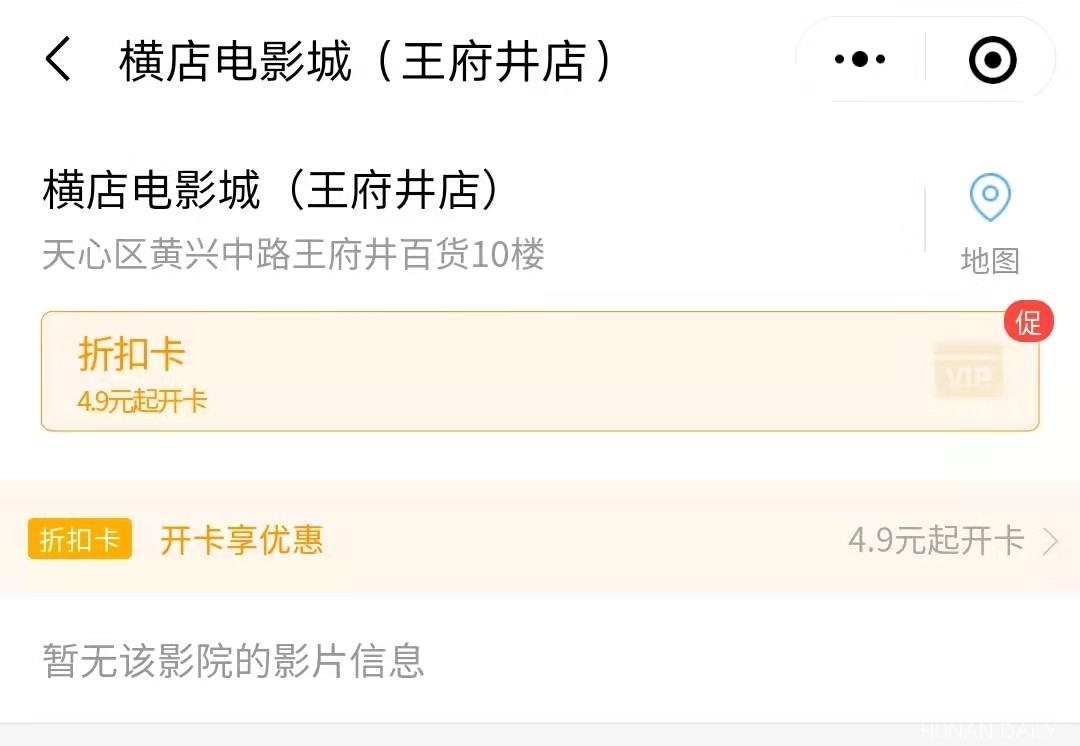Tap the map location pin icon
The width and height of the screenshot is (1080, 746).
[990, 197]
